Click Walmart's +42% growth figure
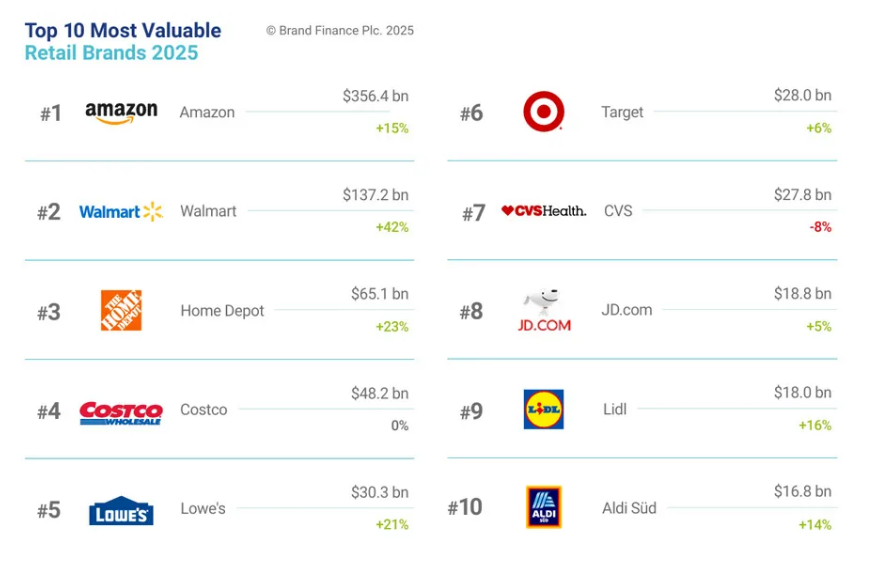This screenshot has height=566, width=870. (x=392, y=227)
